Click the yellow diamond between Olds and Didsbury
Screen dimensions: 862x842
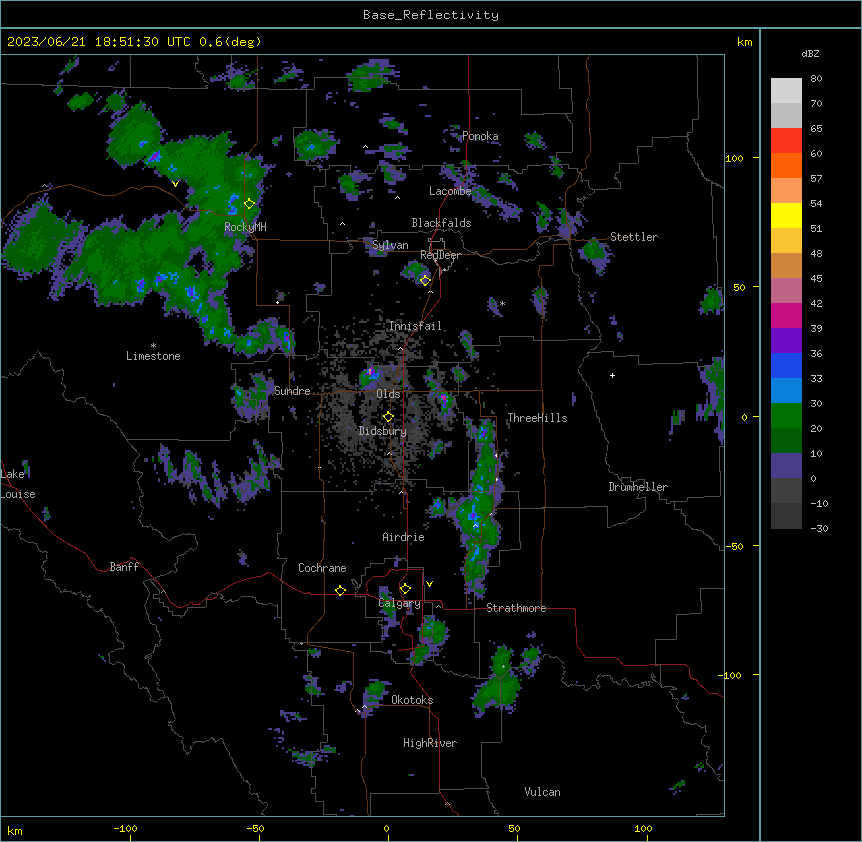(388, 416)
